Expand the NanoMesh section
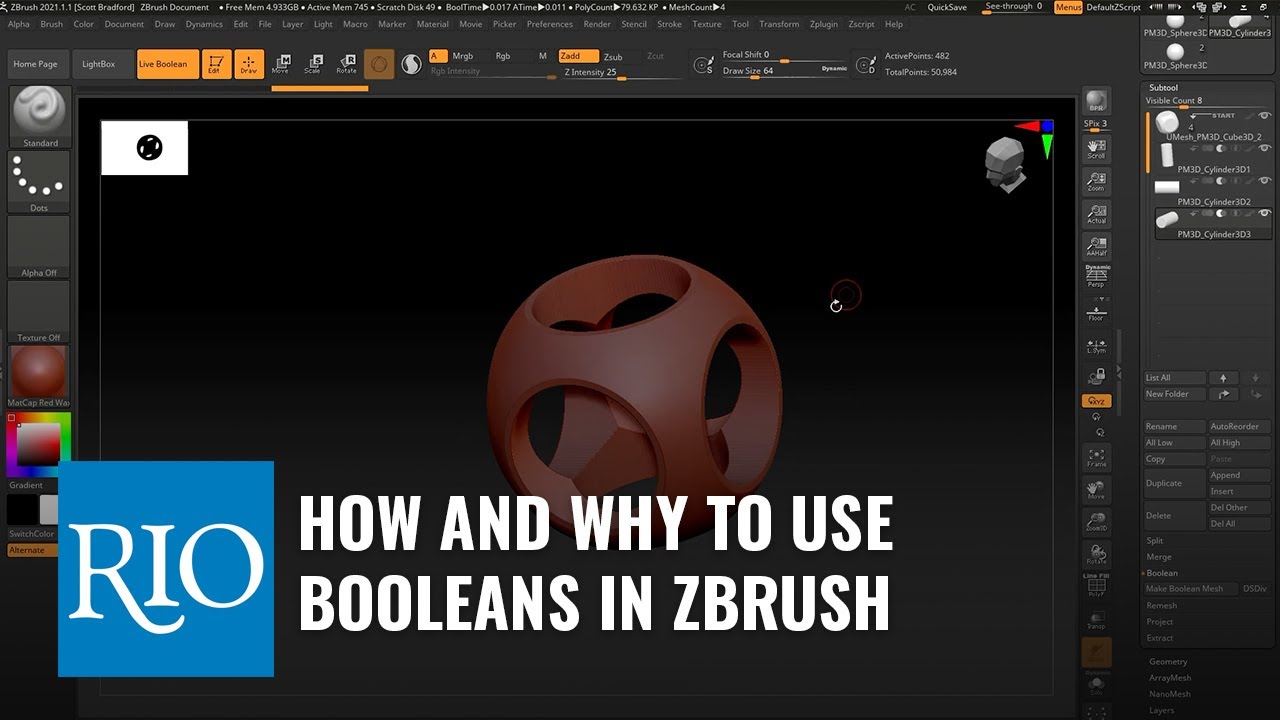Viewport: 1280px width, 720px height. (x=1170, y=694)
